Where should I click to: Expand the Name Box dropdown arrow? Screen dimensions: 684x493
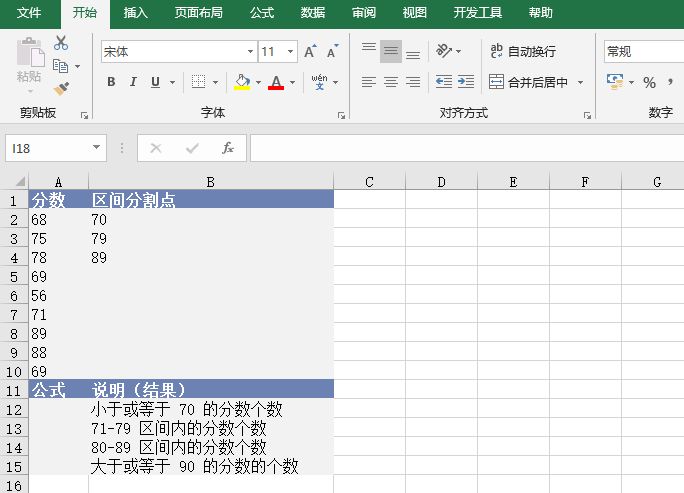97,148
